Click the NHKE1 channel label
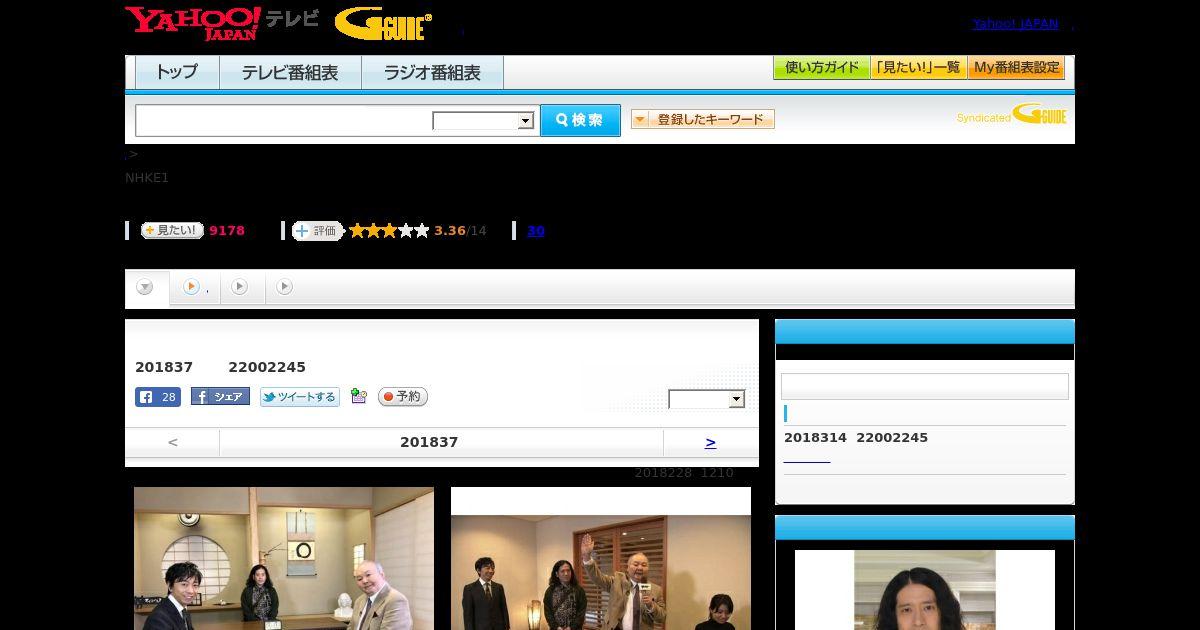The width and height of the screenshot is (1200, 630). point(147,178)
